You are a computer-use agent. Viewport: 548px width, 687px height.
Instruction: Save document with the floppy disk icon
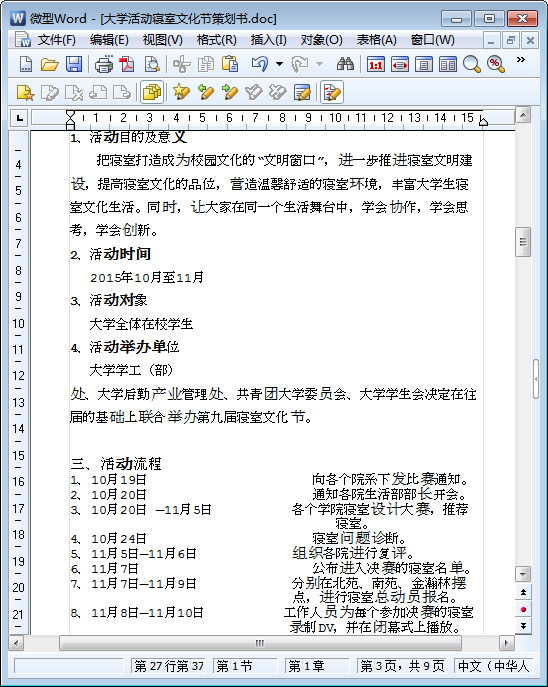(x=74, y=64)
